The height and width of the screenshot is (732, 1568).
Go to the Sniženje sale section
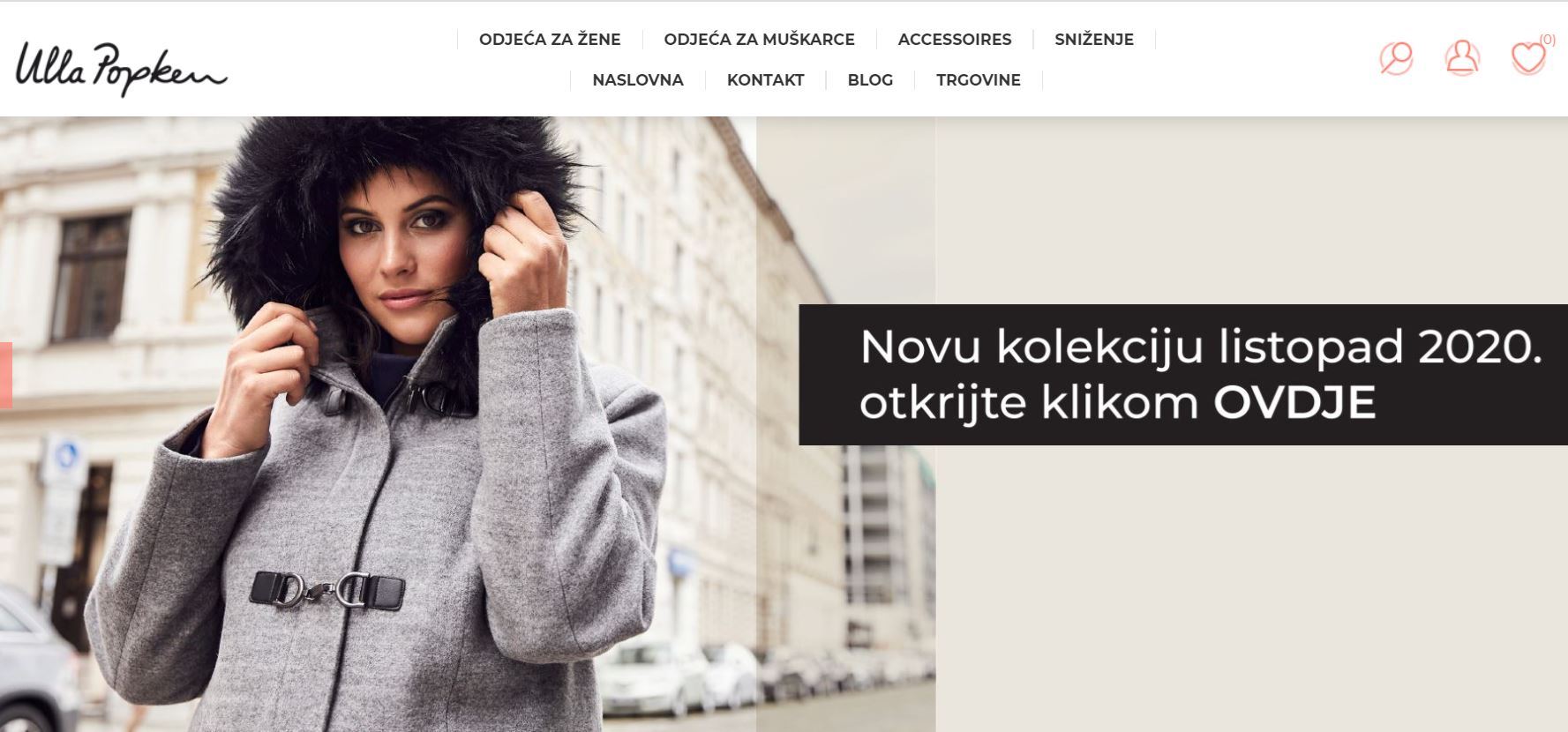point(1094,40)
